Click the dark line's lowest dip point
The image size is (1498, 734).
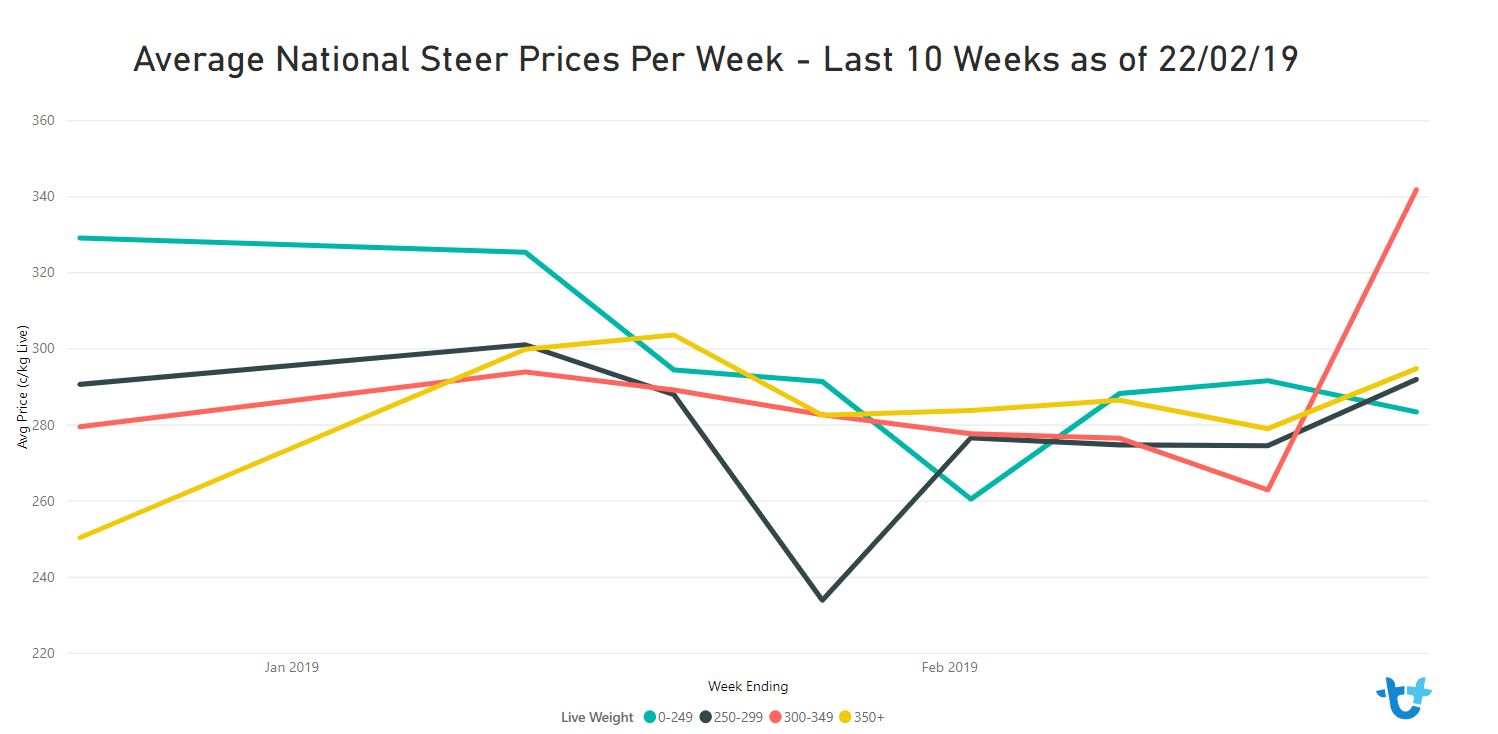(x=822, y=600)
